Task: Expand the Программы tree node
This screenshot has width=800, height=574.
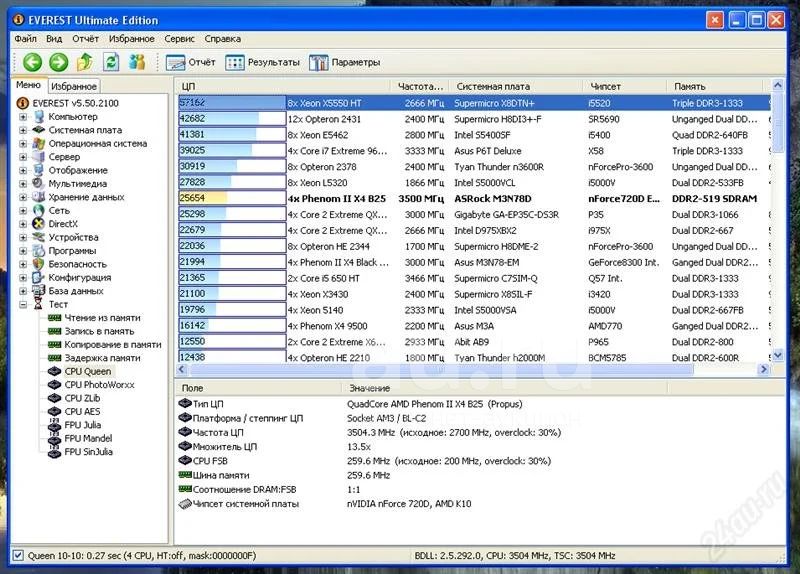Action: tap(23, 251)
